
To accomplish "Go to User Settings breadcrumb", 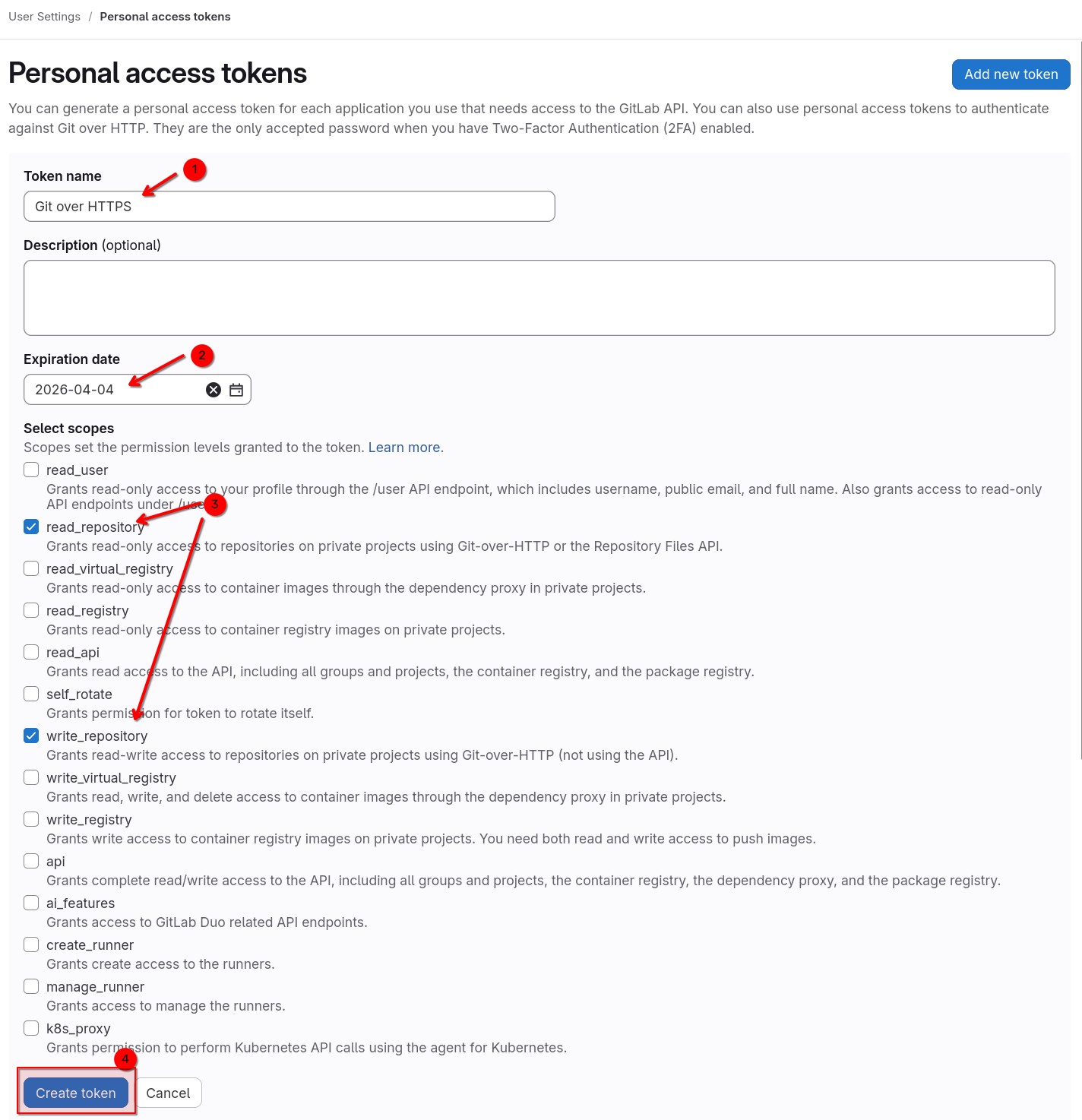I will pyautogui.click(x=44, y=17).
